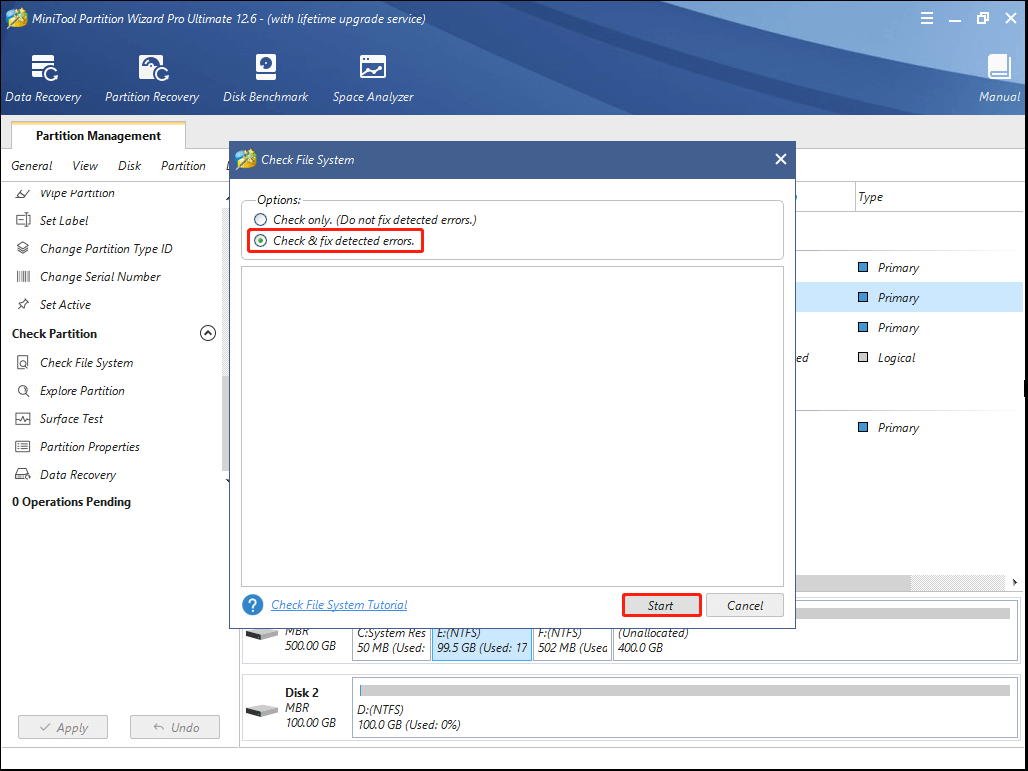
Task: Open the View menu
Action: point(85,166)
